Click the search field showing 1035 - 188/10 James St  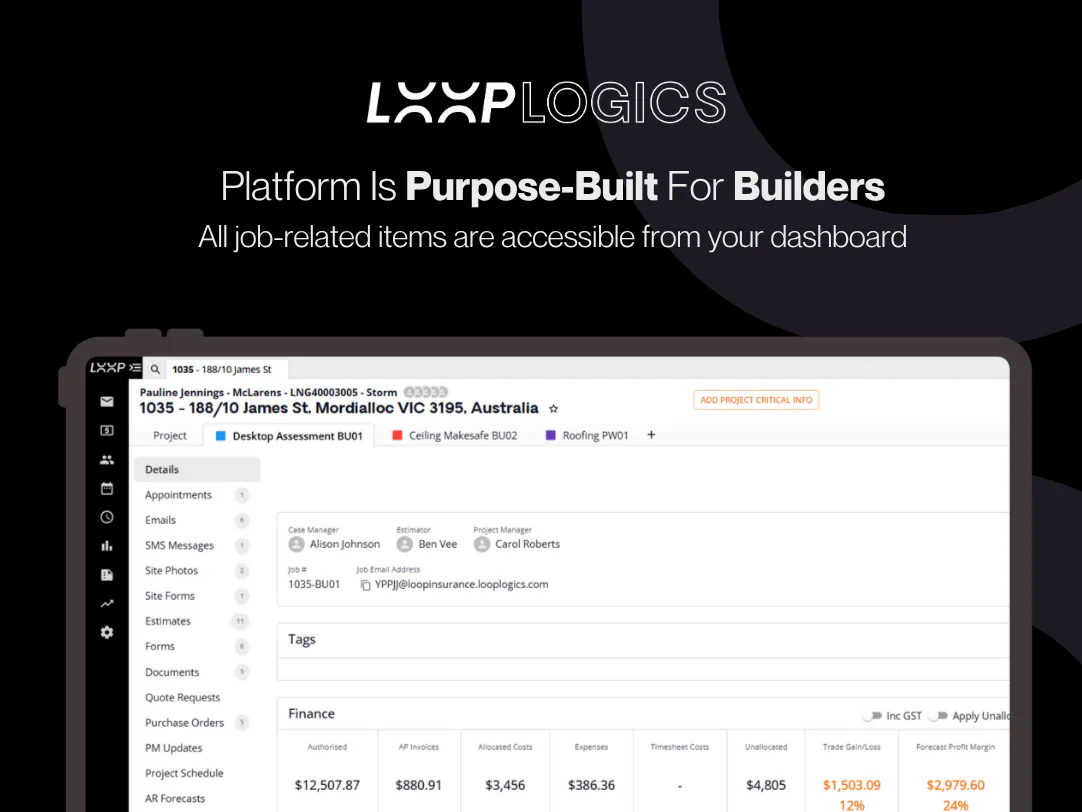pos(228,369)
